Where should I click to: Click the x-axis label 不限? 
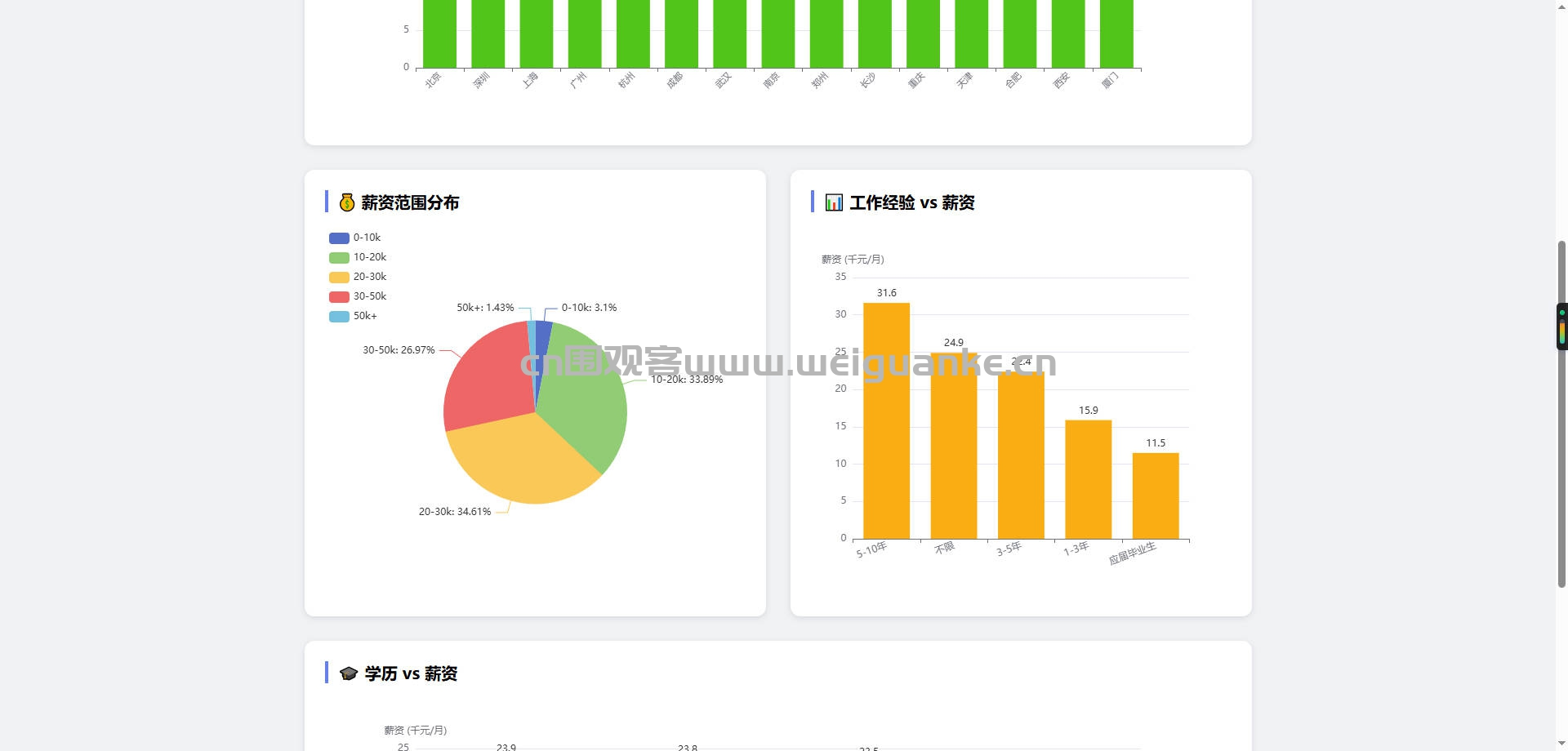944,548
